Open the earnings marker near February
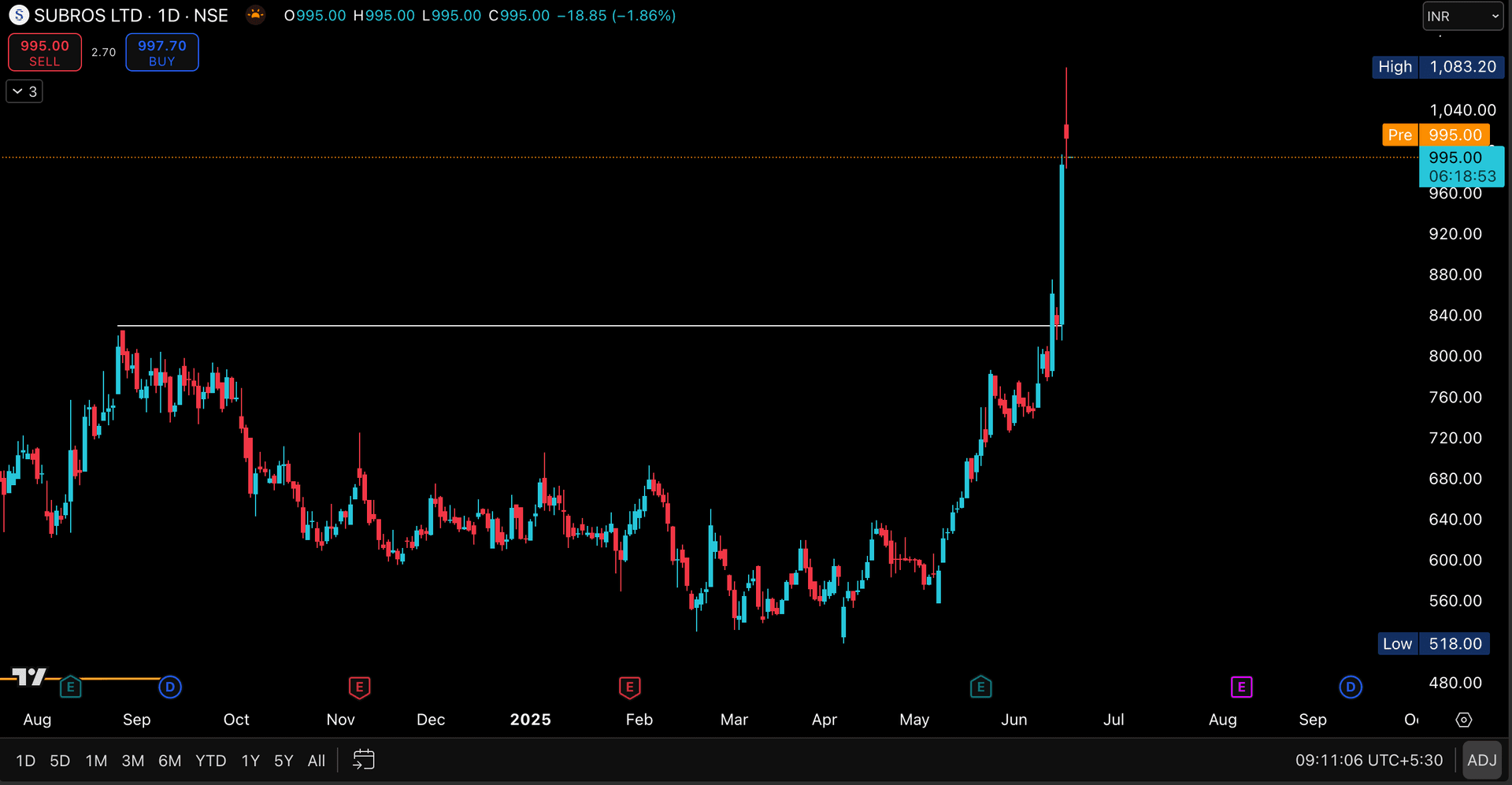The image size is (1512, 785). 629,687
